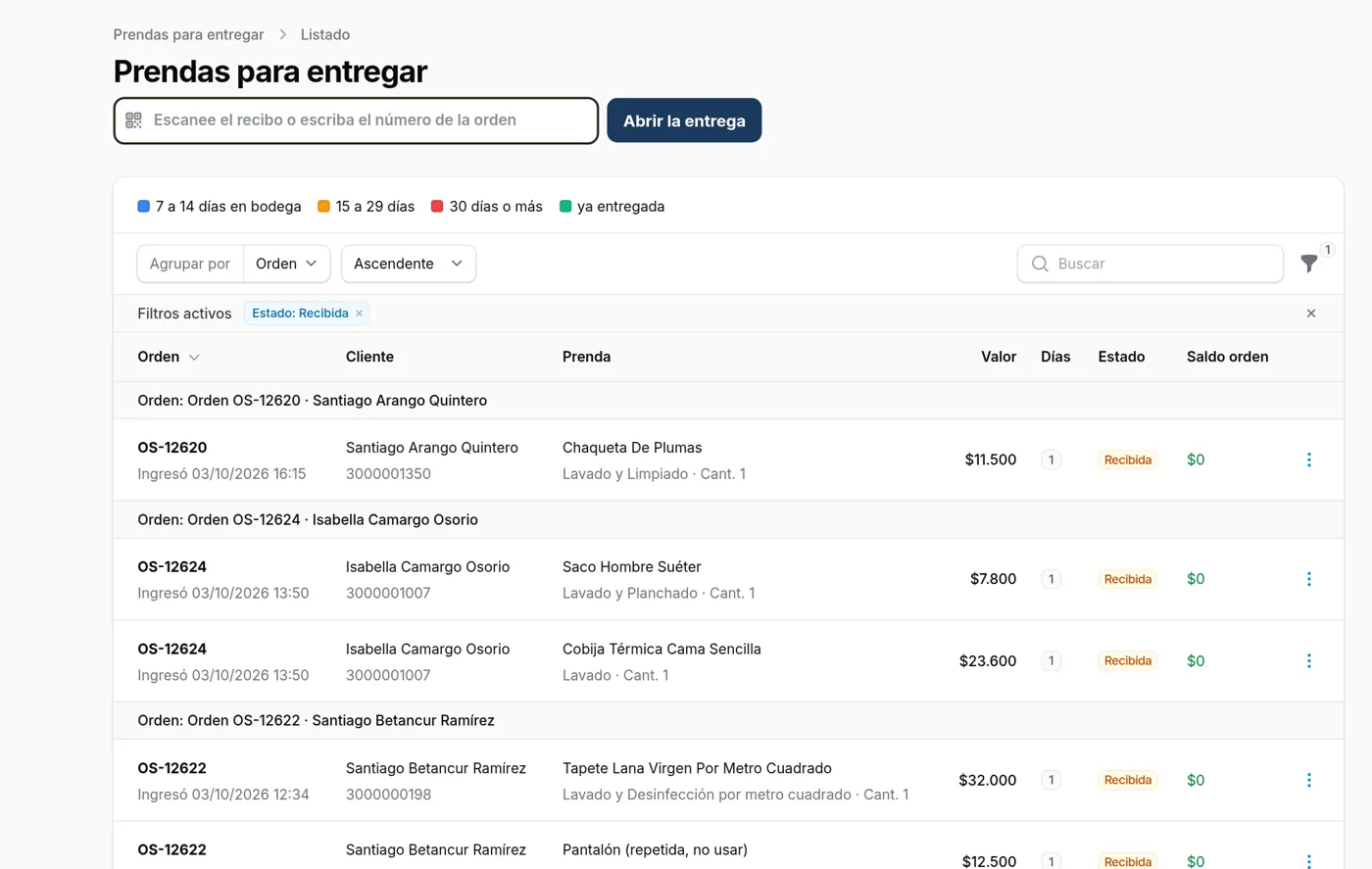Click the orange 15 a 29 días swatch
The image size is (1372, 869).
[323, 207]
